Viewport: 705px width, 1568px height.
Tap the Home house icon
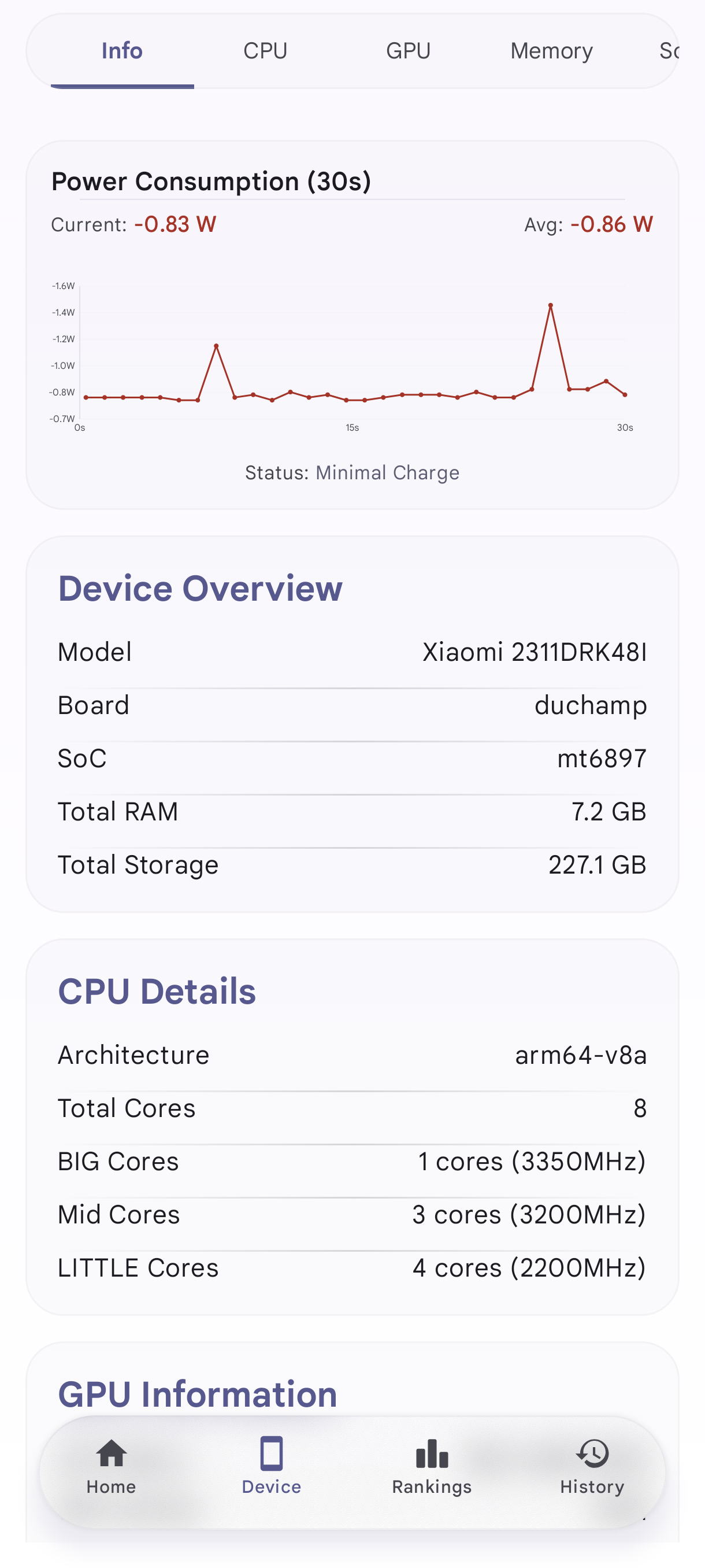112,1453
